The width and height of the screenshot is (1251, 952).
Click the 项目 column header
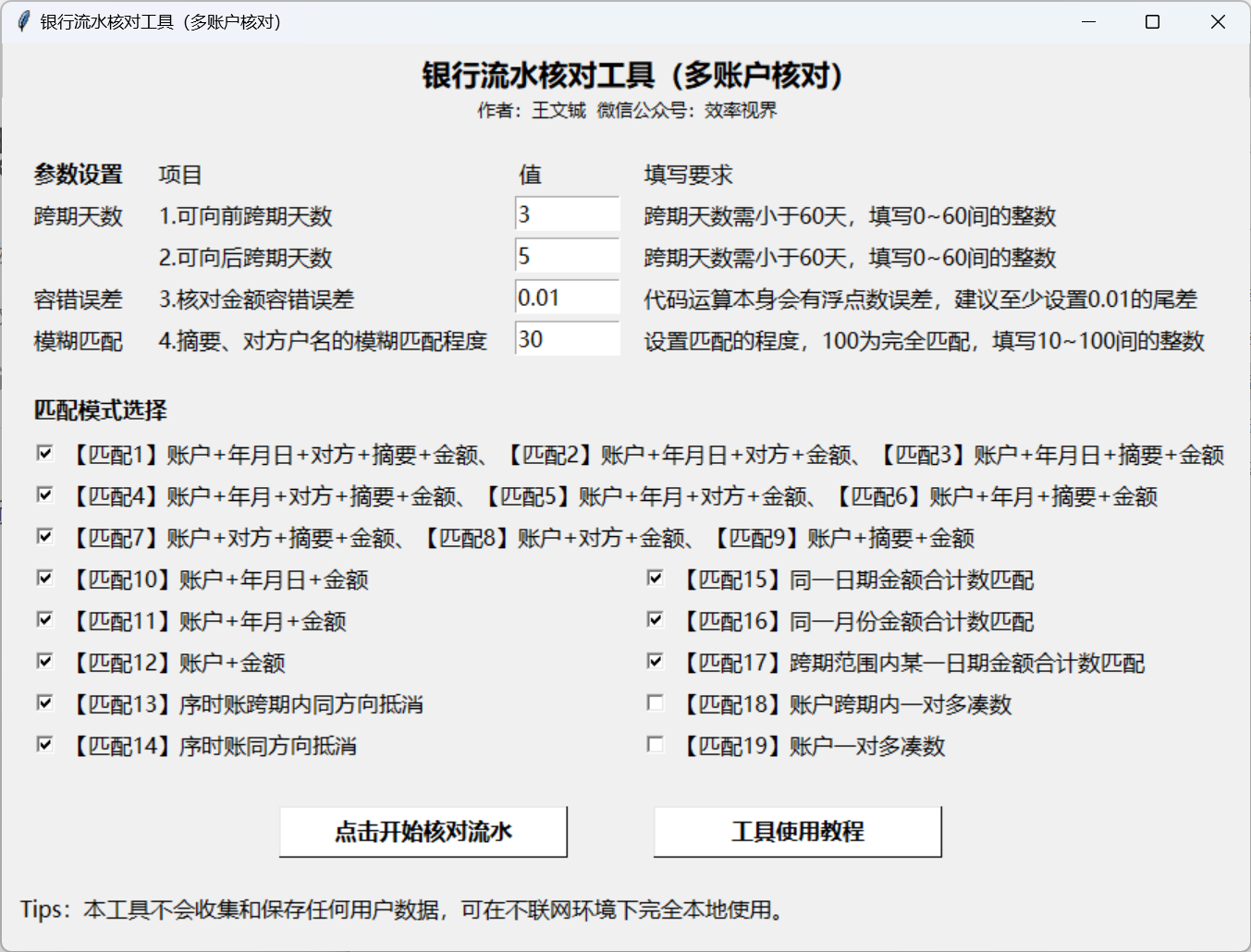[x=180, y=175]
